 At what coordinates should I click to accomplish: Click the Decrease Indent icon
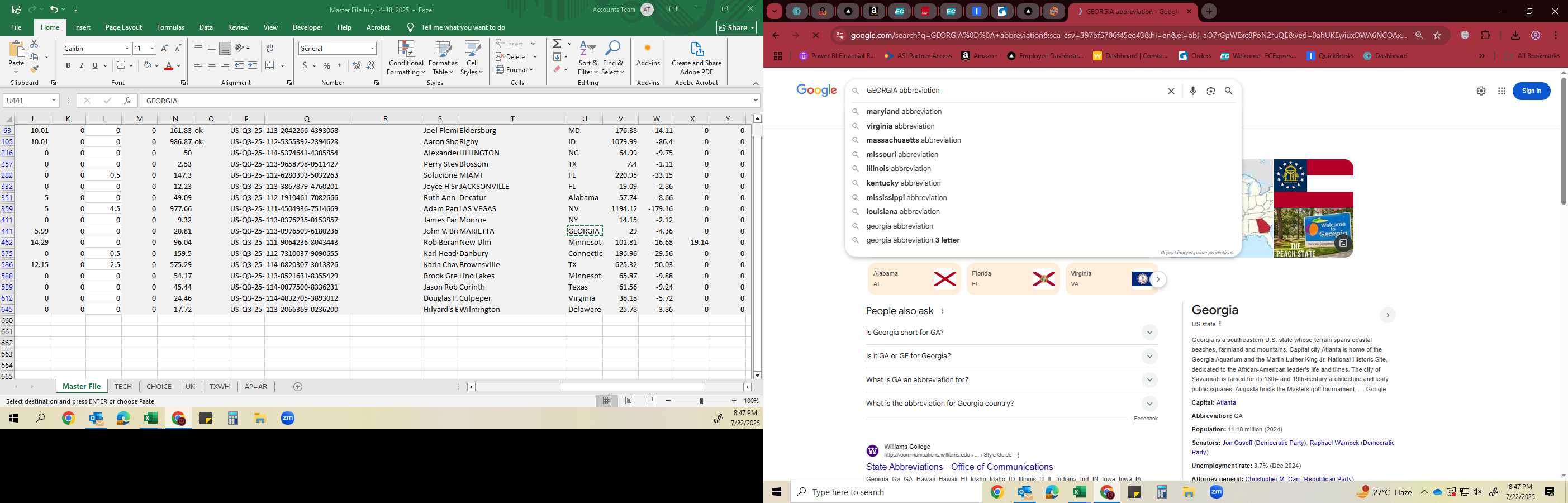point(239,65)
